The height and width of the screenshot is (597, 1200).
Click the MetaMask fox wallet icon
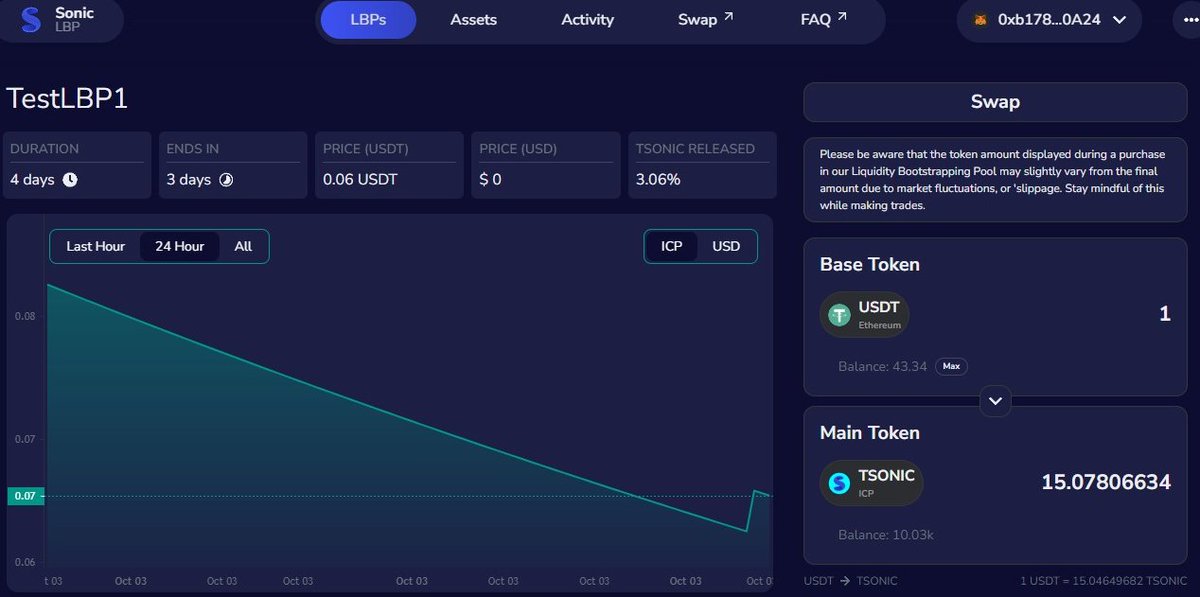click(981, 19)
